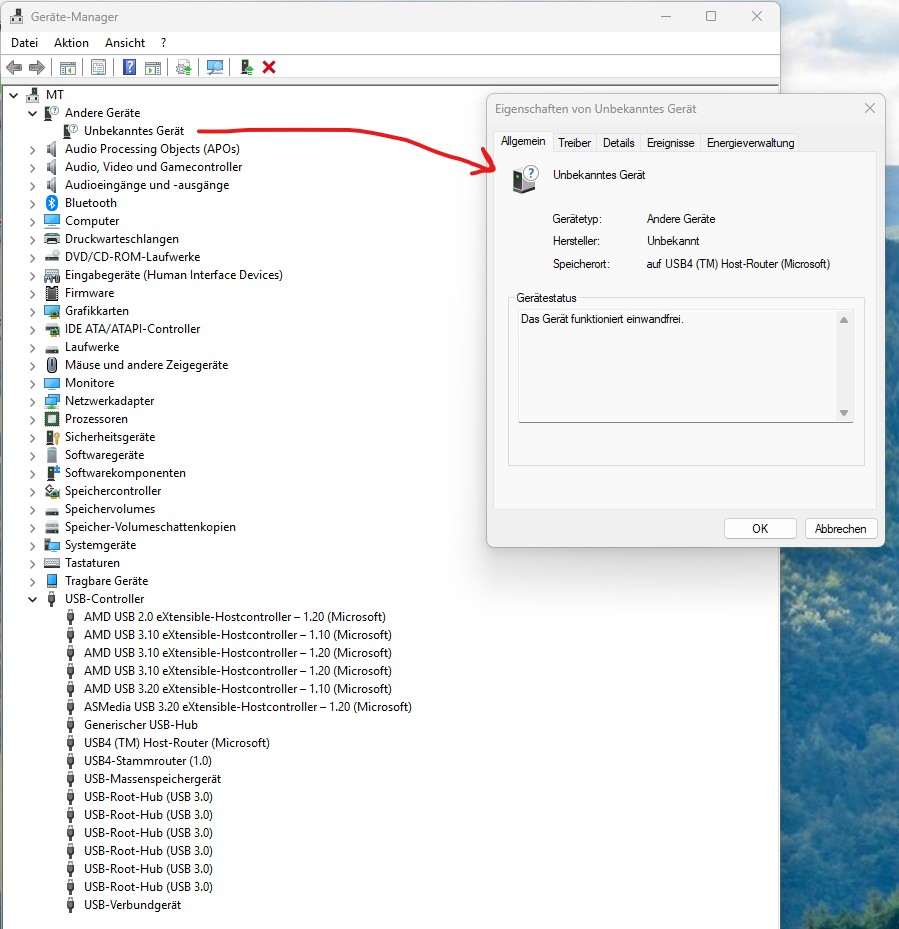Select USB4 (TM) Host-Router (Microsoft)
The height and width of the screenshot is (929, 899).
[x=177, y=743]
